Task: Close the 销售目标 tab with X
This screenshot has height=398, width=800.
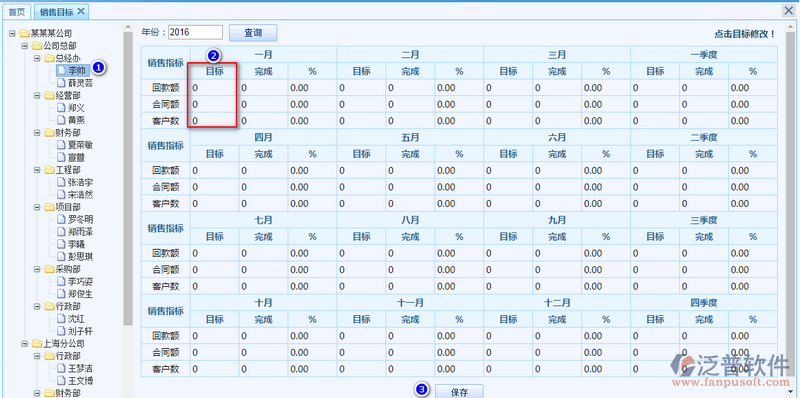Action: click(81, 11)
